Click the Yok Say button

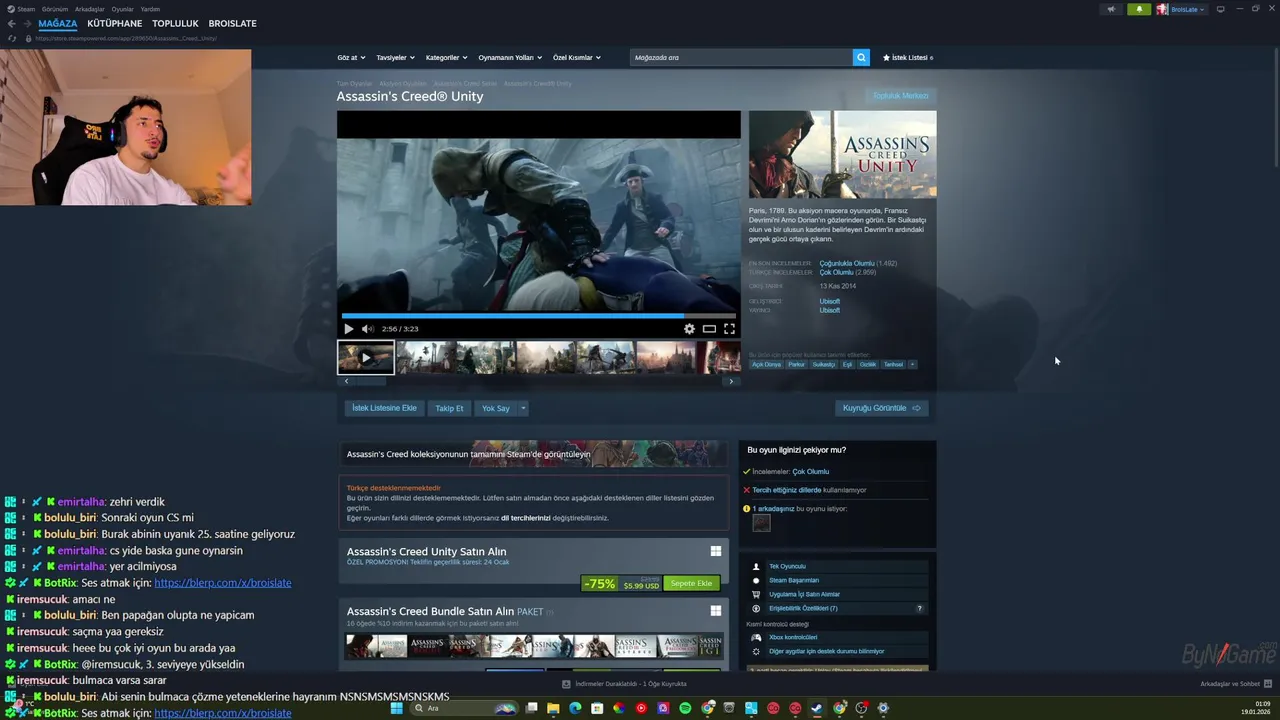tap(496, 408)
